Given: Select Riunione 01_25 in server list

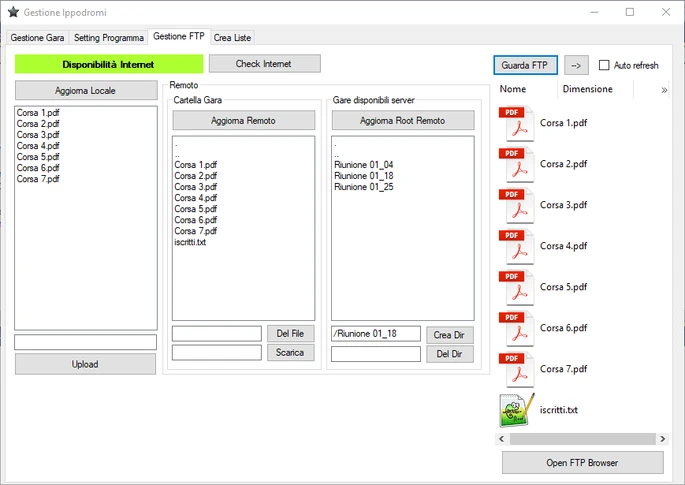Looking at the screenshot, I should [x=363, y=187].
